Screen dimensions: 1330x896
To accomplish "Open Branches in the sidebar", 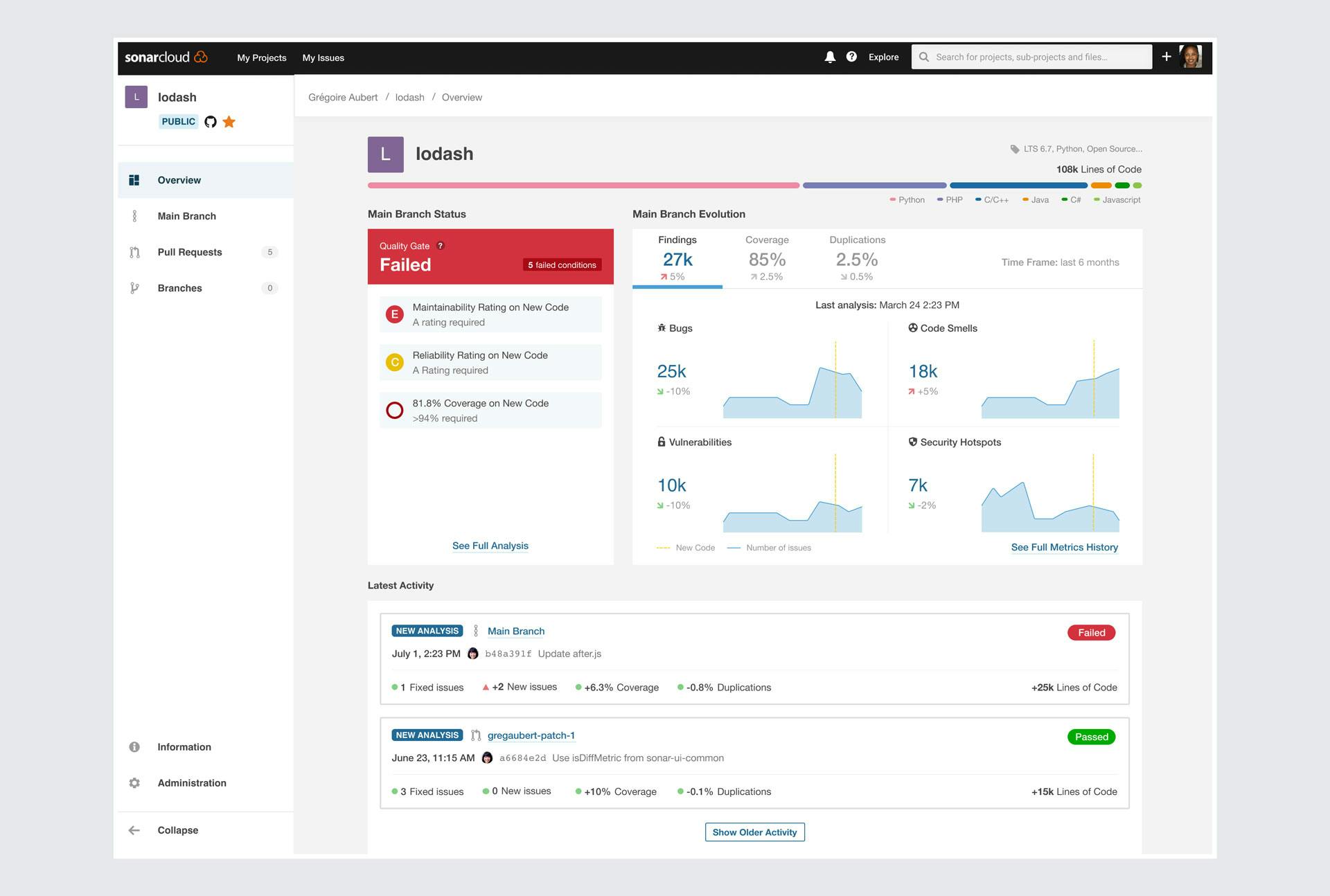I will click(x=206, y=288).
